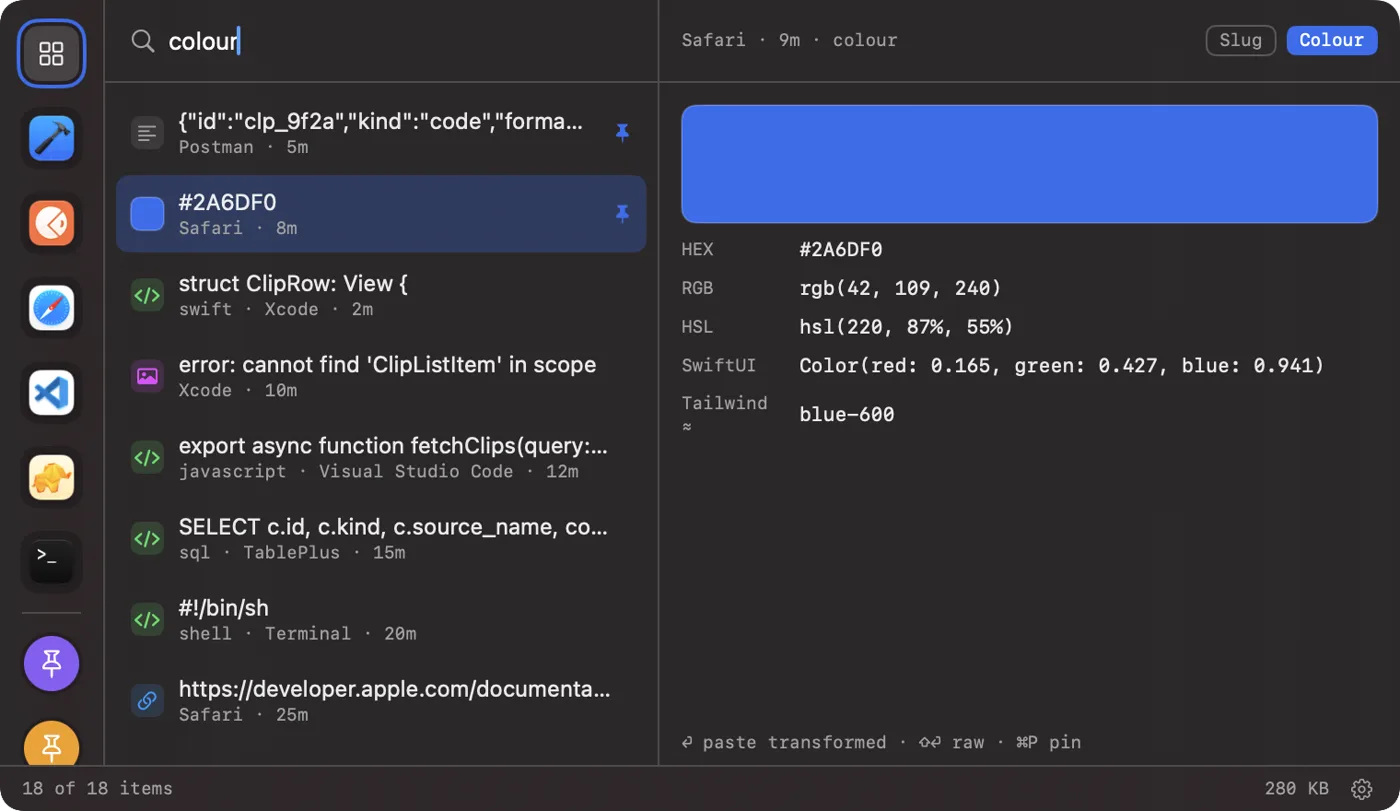The image size is (1400, 811).
Task: Switch to the Slug transform
Action: 1241,40
